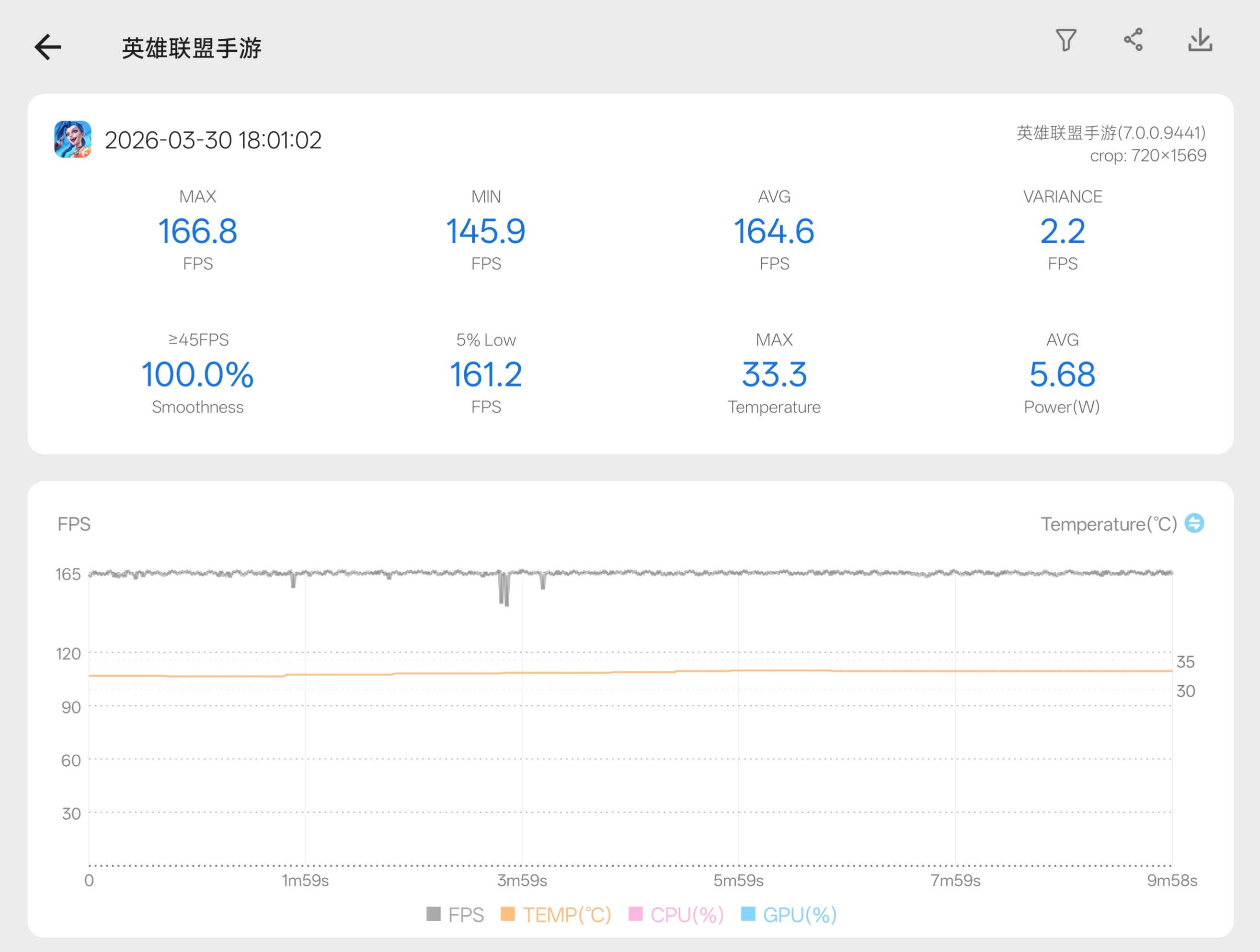Image resolution: width=1260 pixels, height=952 pixels.
Task: Tap the League of Legends game icon
Action: click(73, 139)
